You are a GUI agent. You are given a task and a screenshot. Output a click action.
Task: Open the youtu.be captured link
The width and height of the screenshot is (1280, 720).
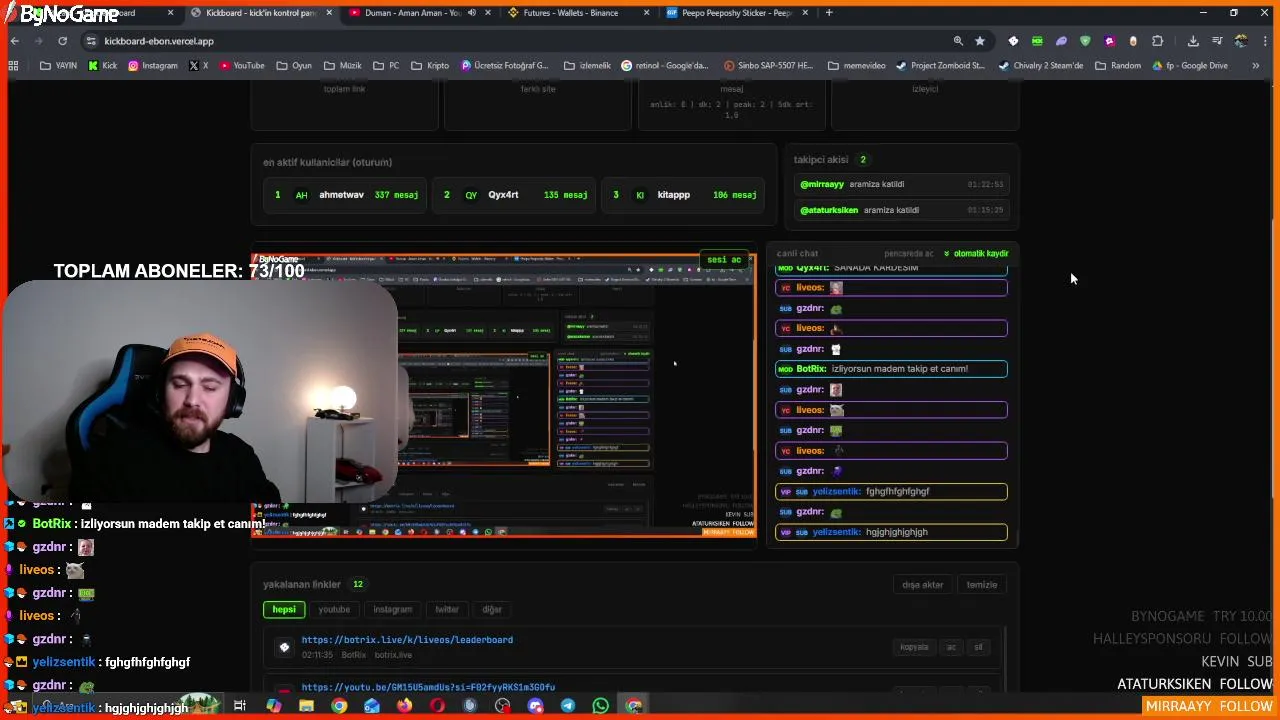pyautogui.click(x=428, y=687)
